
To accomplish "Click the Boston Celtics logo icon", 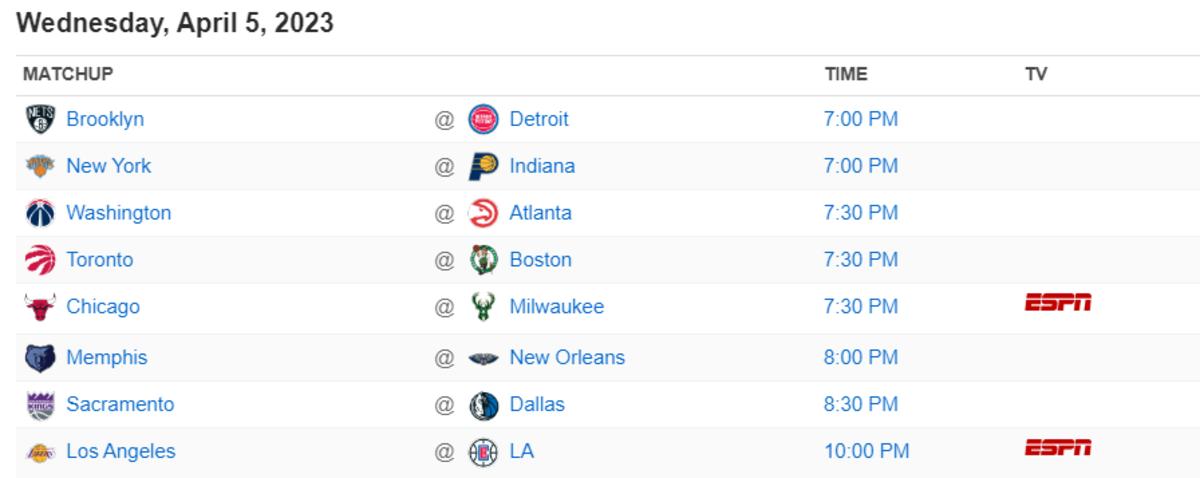I will [x=483, y=260].
